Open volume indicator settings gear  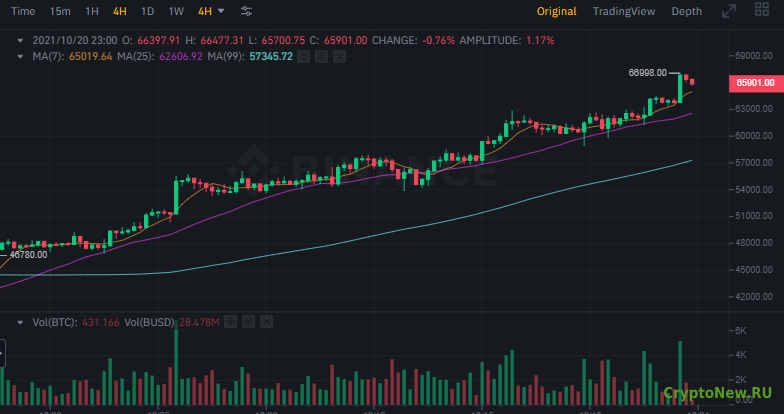tap(248, 322)
